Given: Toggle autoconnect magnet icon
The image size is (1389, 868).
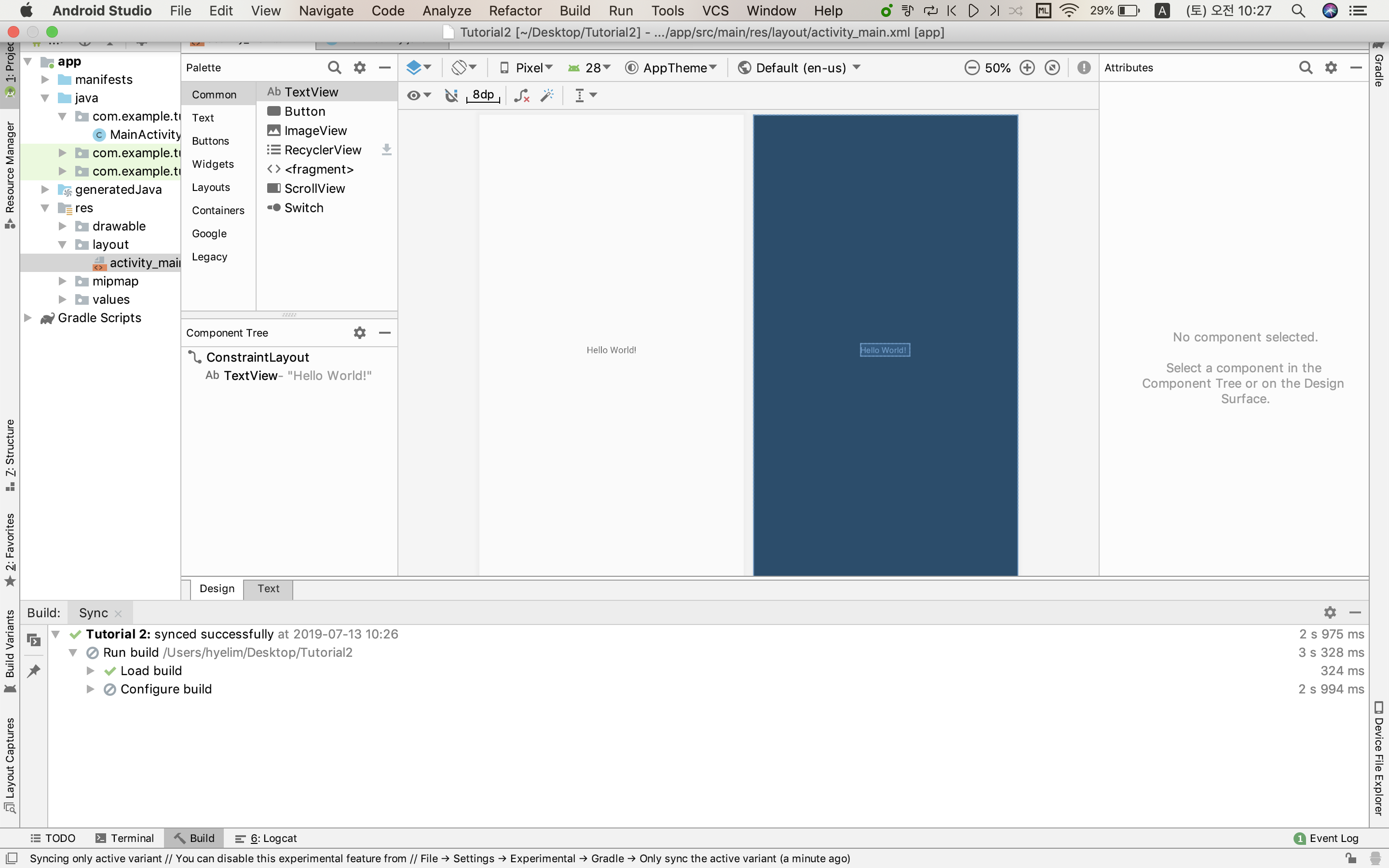Looking at the screenshot, I should (x=451, y=95).
